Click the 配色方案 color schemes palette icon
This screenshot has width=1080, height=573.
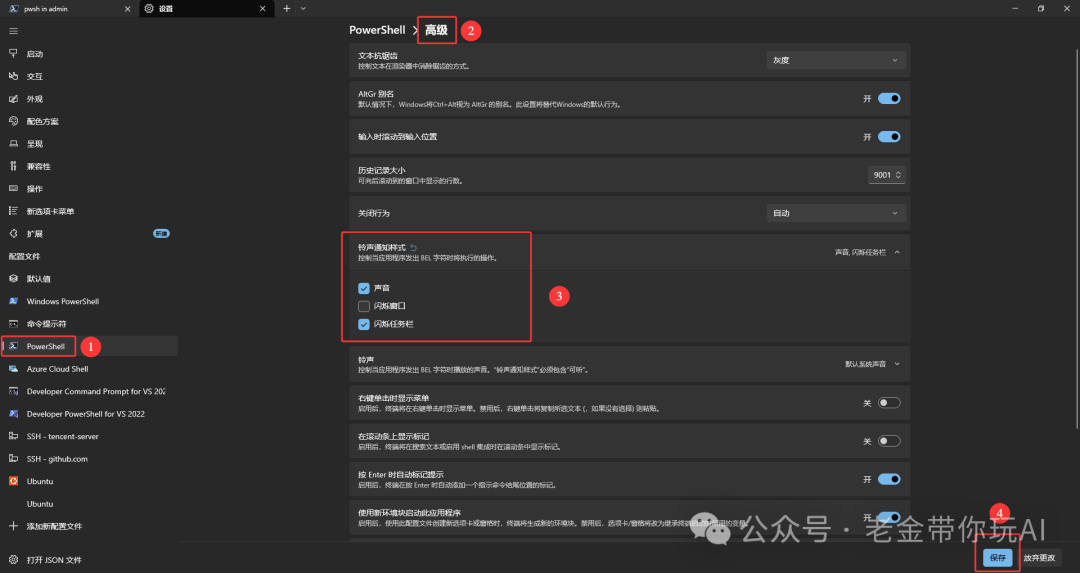point(13,121)
